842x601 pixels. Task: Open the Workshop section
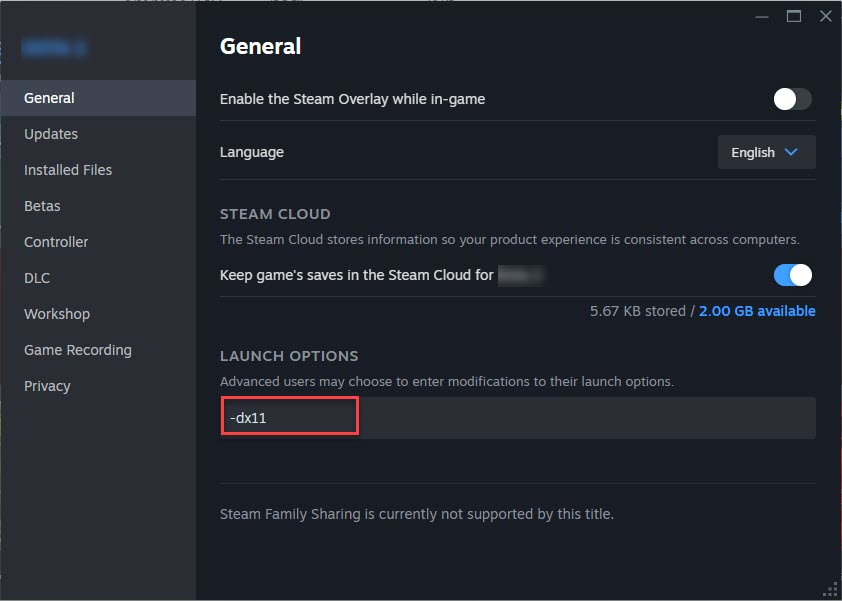[x=57, y=314]
